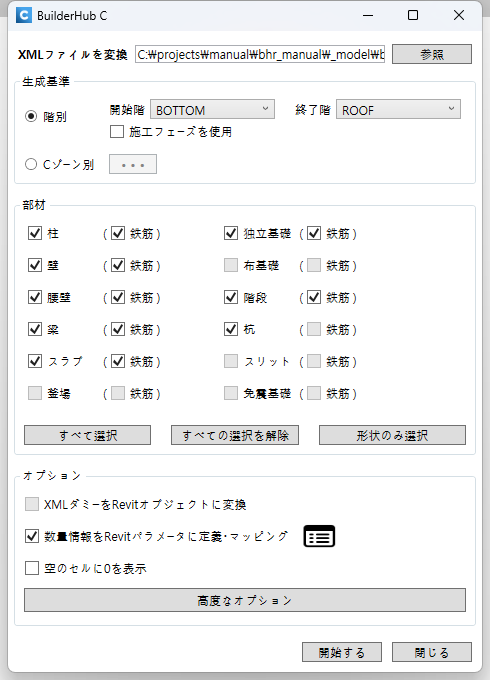The image size is (490, 680).
Task: Toggle 鉄筋 checkbox for 独立基礎
Action: [x=314, y=233]
